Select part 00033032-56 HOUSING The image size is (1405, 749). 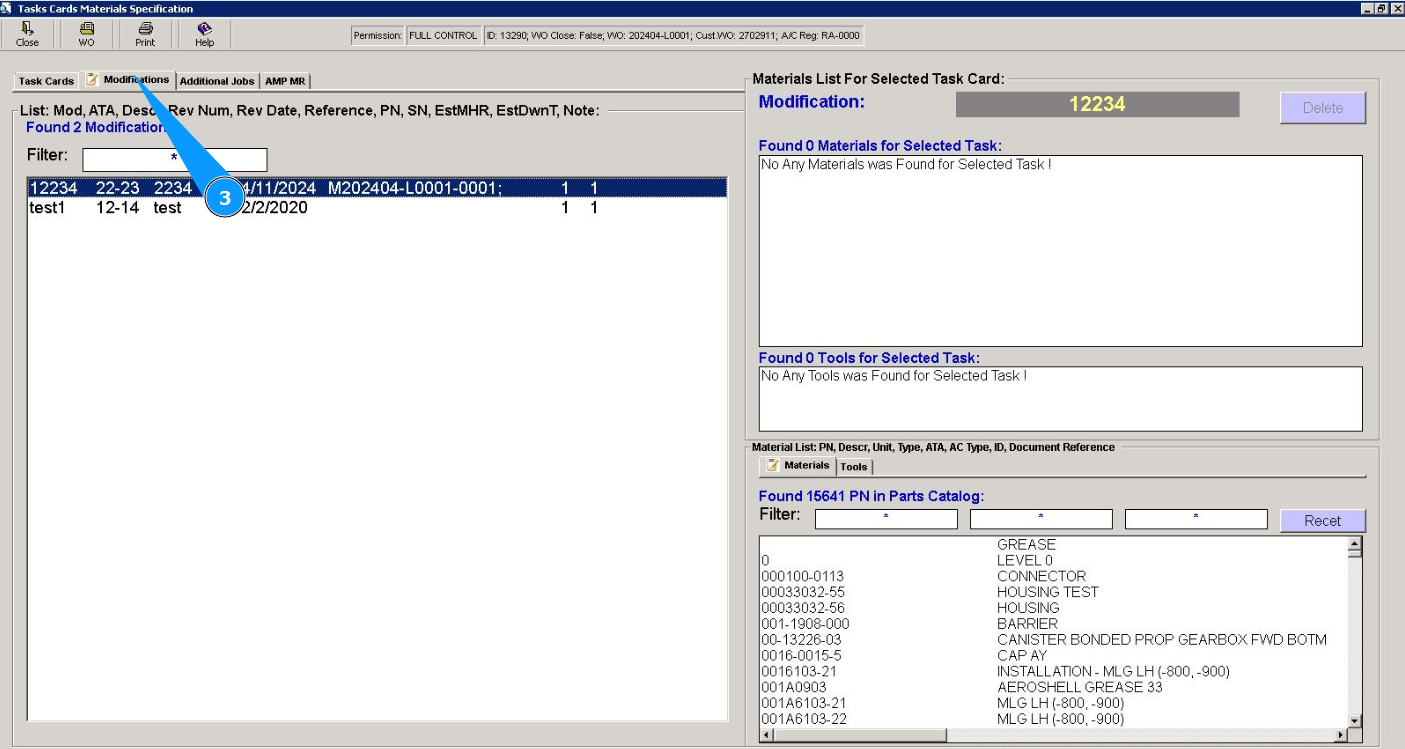pyautogui.click(x=1053, y=608)
